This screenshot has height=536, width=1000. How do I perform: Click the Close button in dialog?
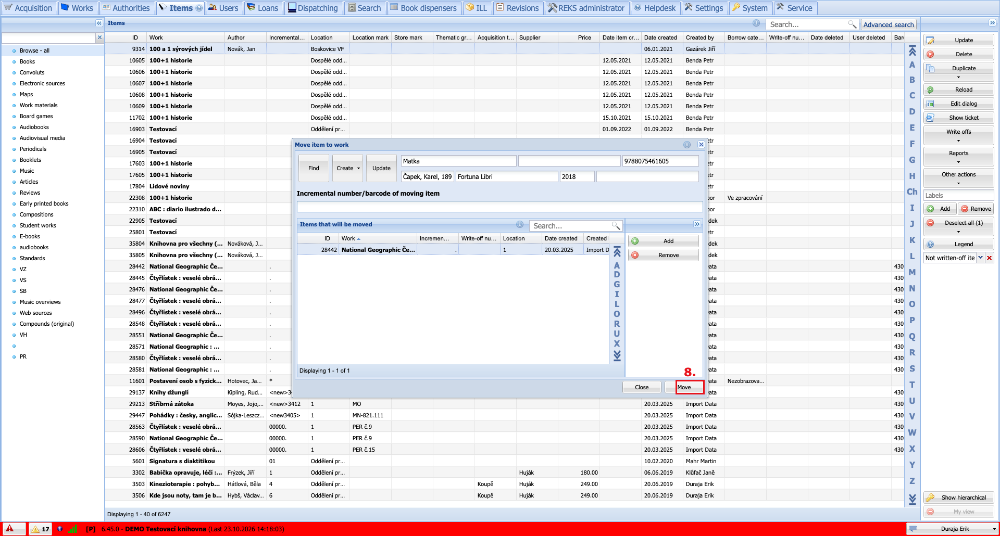click(x=642, y=387)
